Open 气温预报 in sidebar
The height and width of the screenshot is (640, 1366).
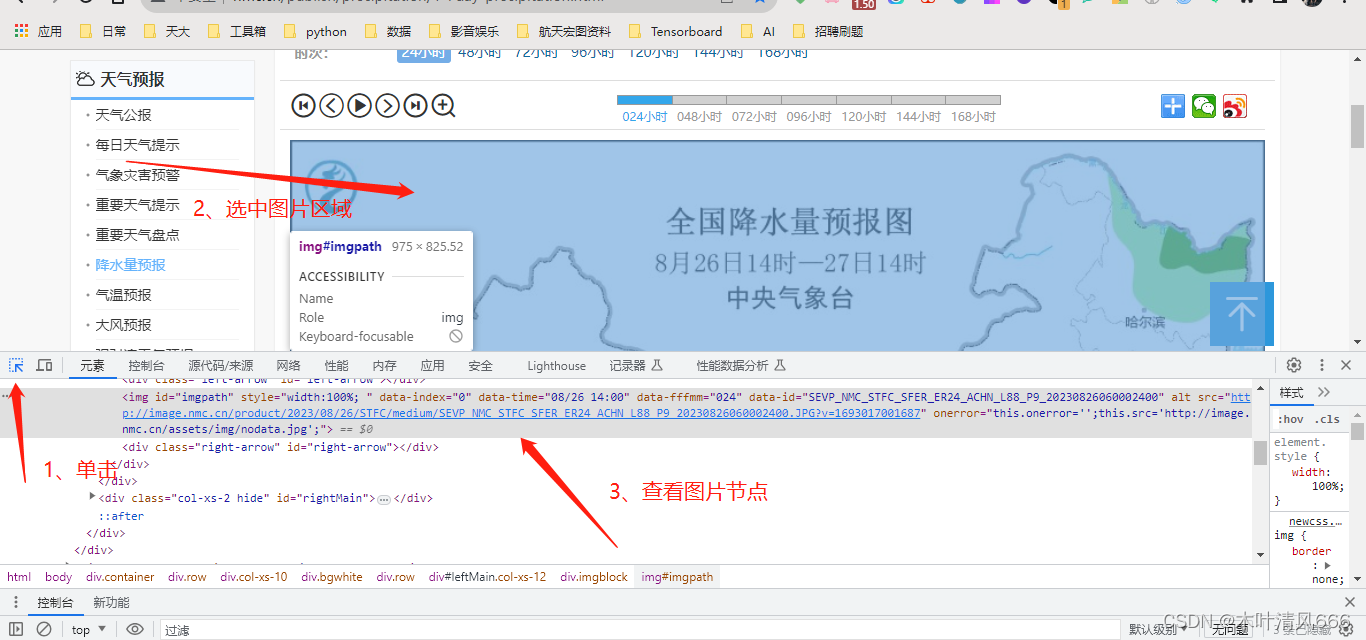(123, 295)
